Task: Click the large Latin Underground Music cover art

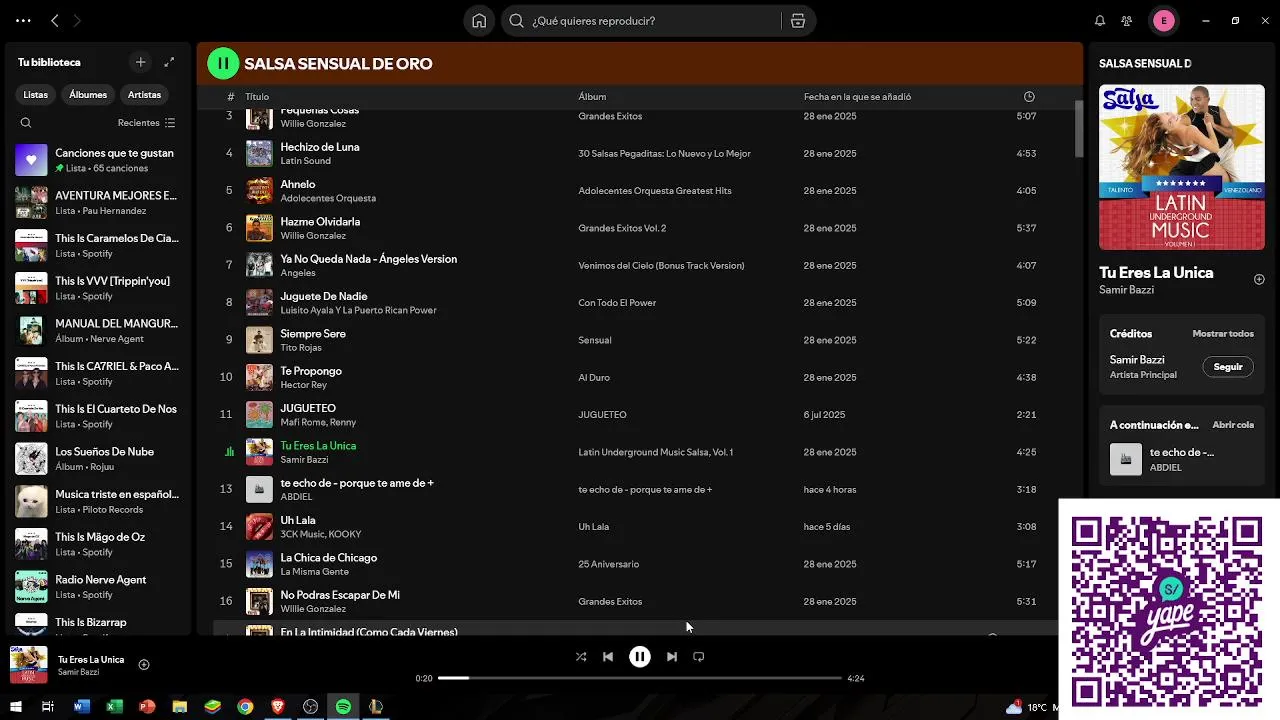Action: coord(1181,167)
